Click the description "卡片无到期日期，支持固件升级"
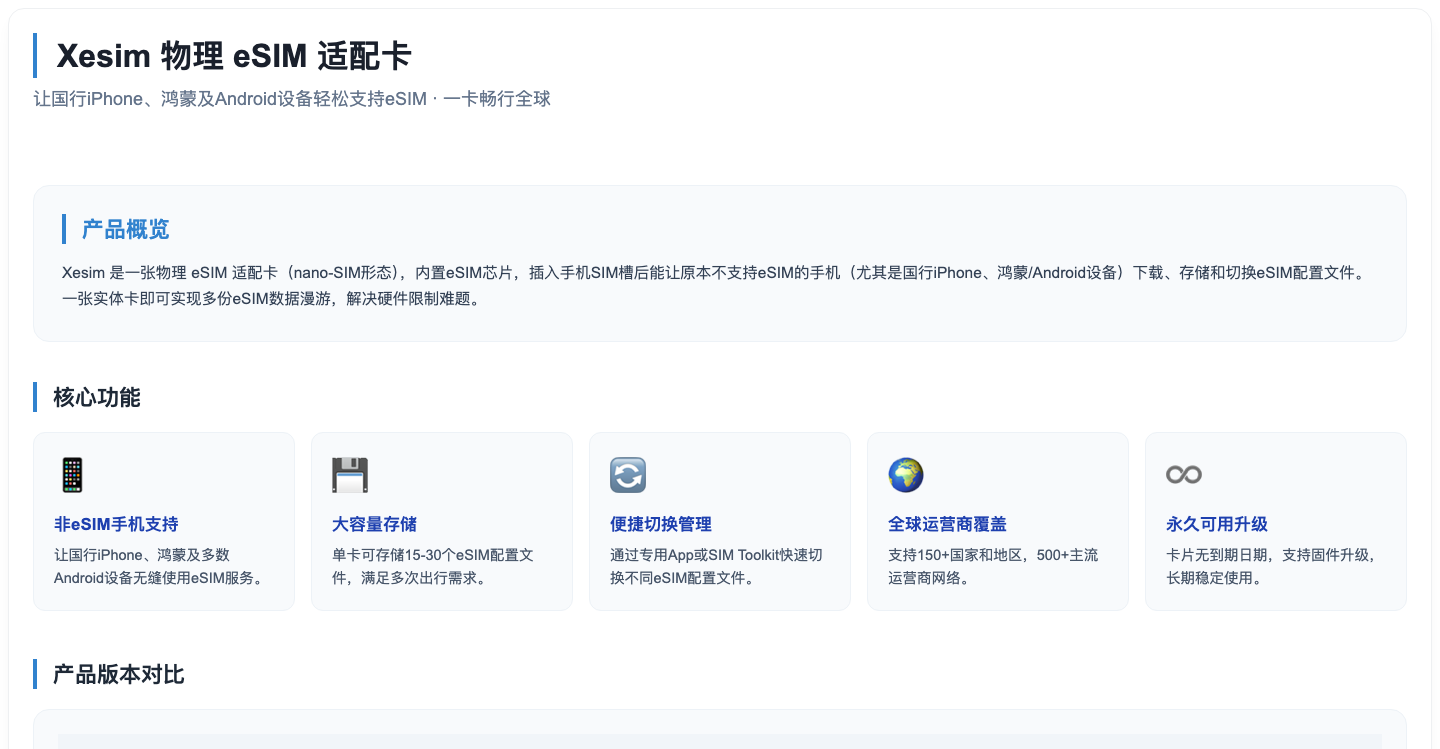The height and width of the screenshot is (749, 1440). click(x=1271, y=566)
